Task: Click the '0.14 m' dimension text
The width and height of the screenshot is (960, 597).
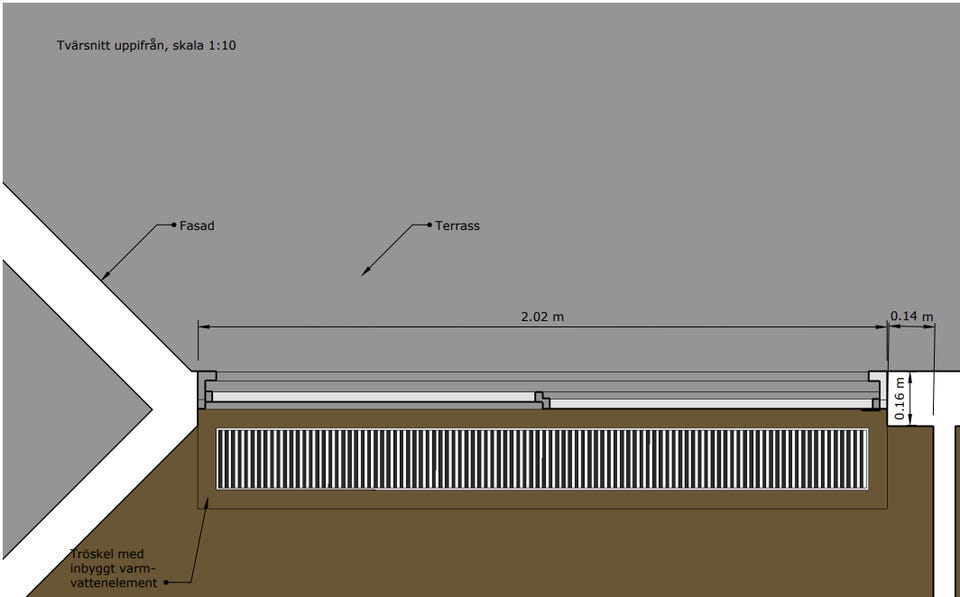Action: [912, 317]
